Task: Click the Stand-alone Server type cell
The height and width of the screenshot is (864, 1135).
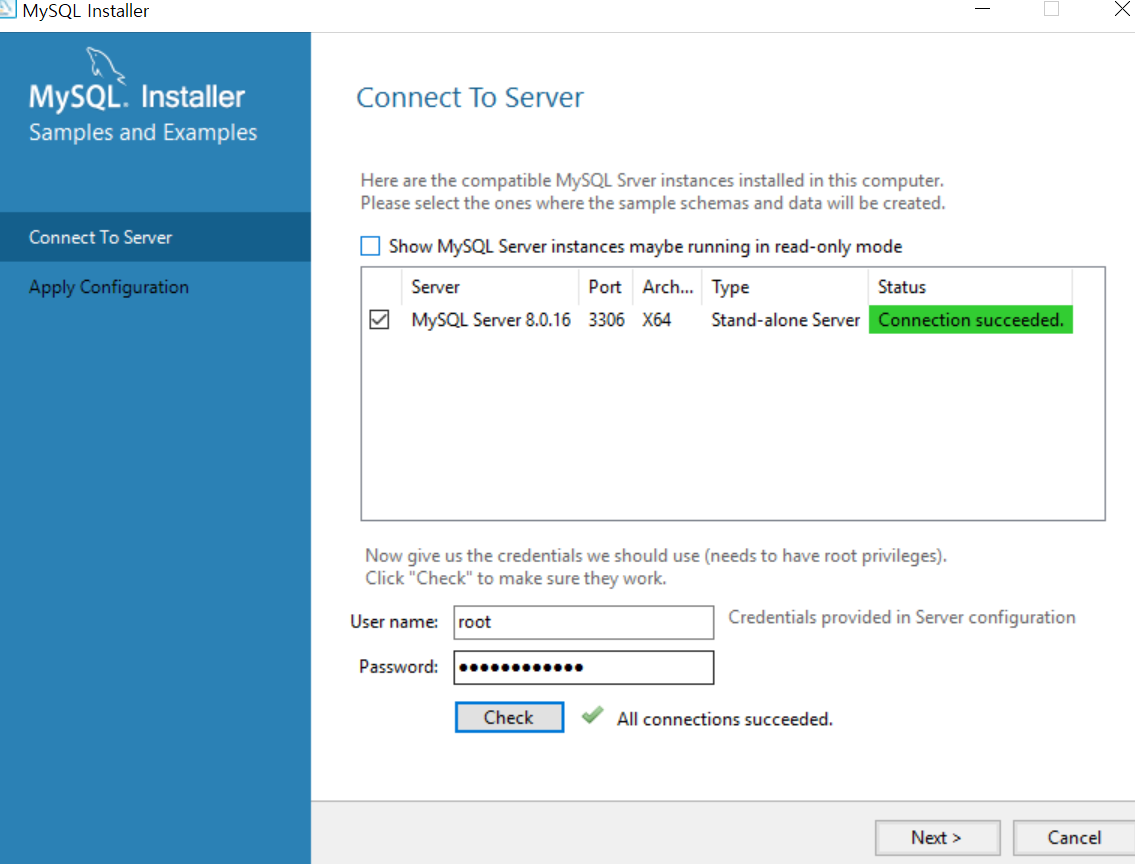Action: (x=785, y=320)
